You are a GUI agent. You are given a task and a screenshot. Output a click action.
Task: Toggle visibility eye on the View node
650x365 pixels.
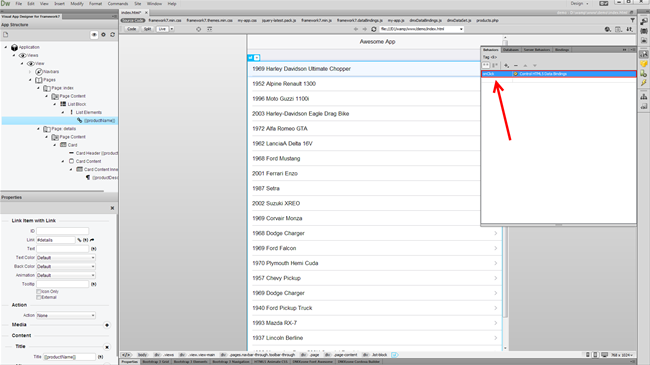[x=30, y=63]
